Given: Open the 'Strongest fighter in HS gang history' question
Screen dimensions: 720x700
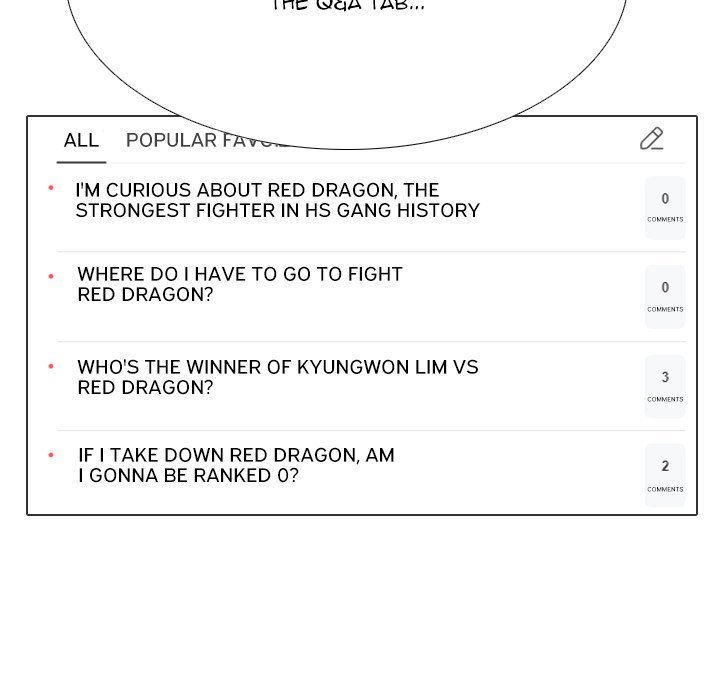Looking at the screenshot, I should coord(277,200).
